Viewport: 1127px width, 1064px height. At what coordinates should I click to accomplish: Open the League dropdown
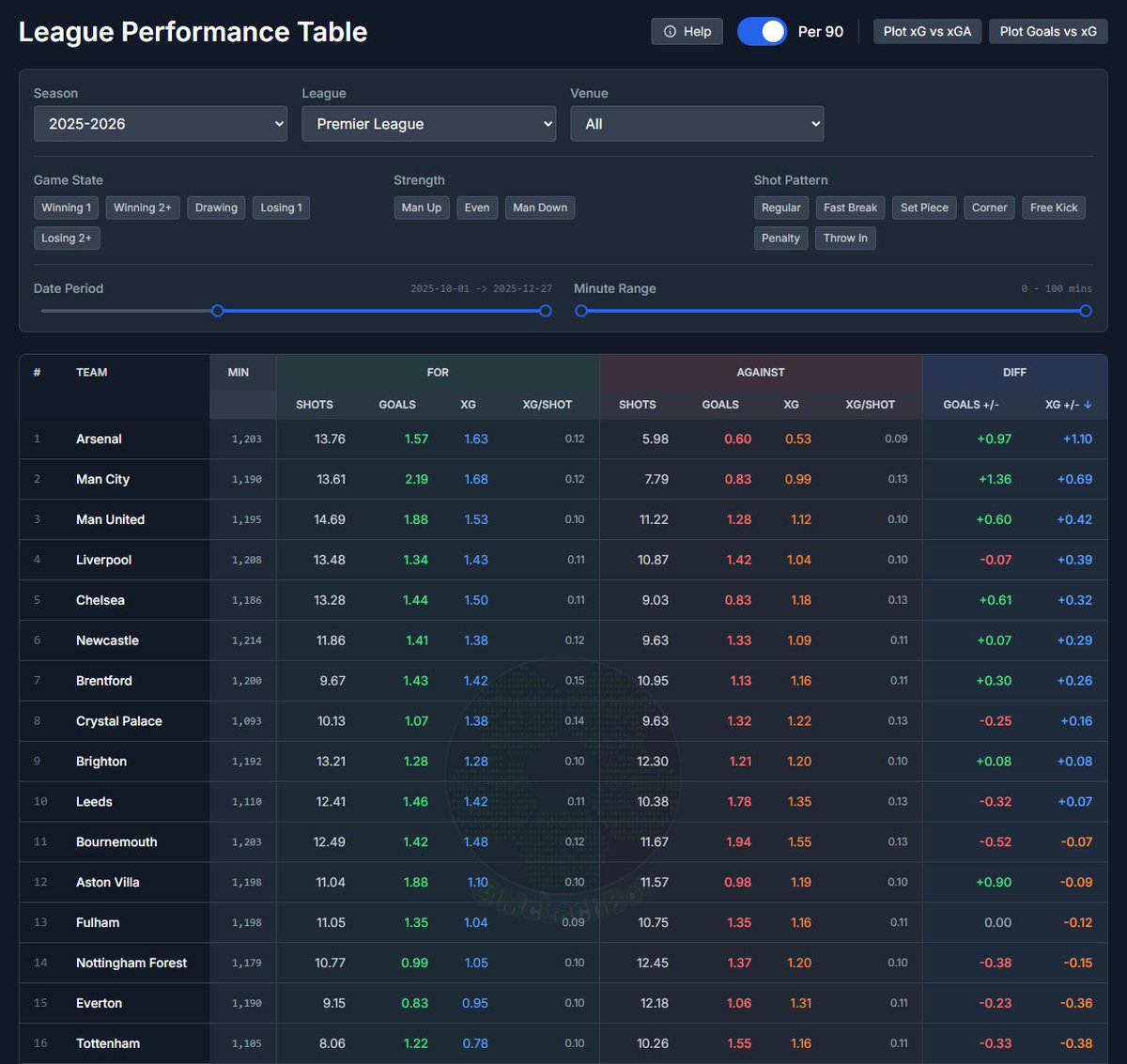429,124
